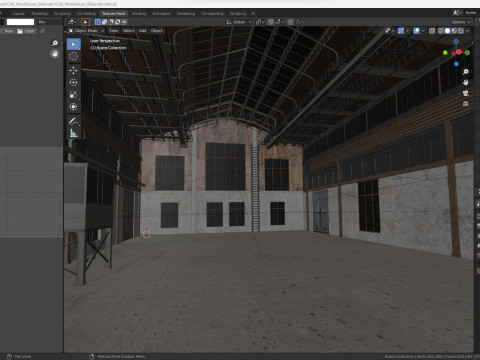
Task: Select the Measure tool
Action: coord(73,133)
